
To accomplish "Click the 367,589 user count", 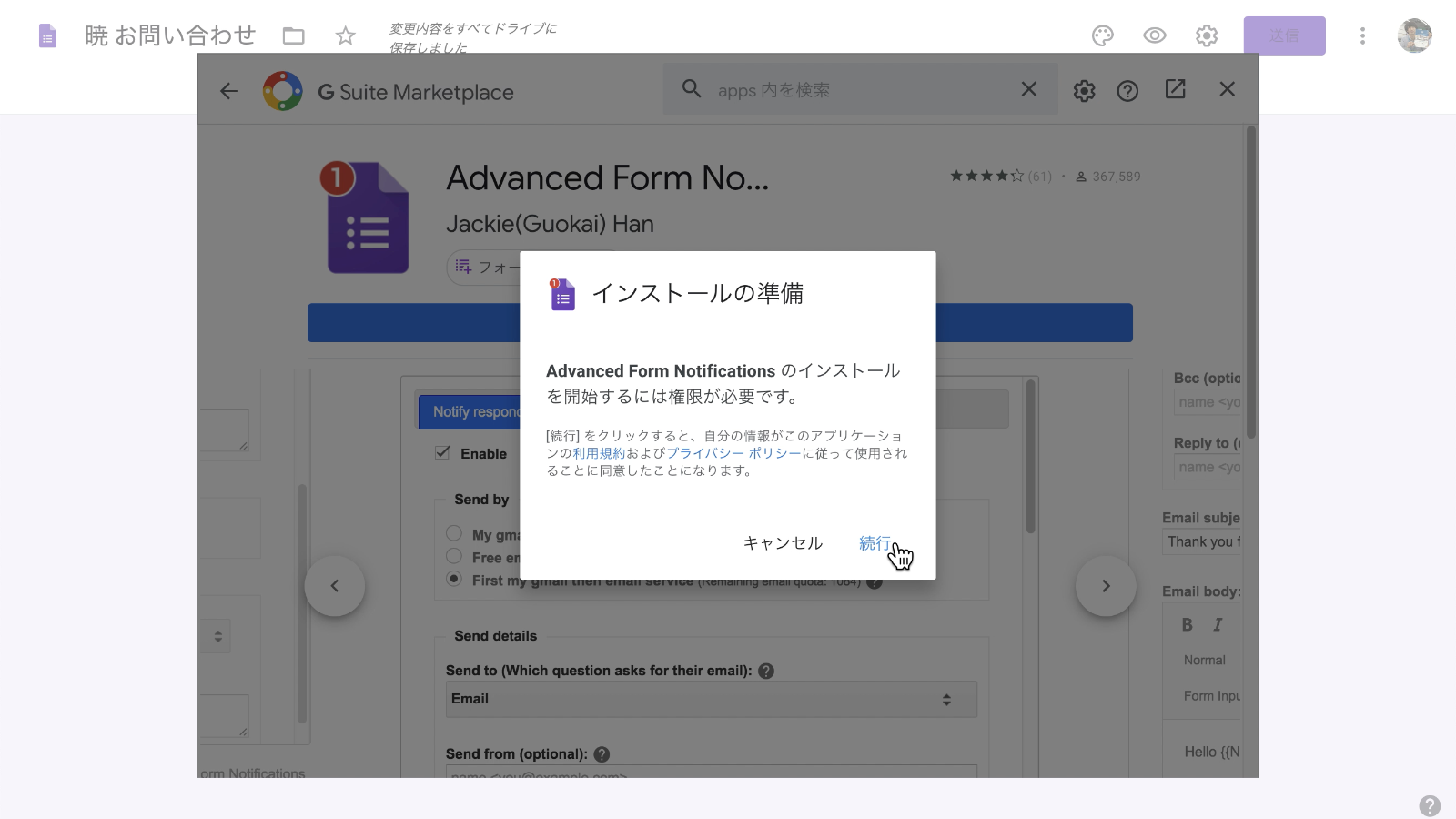I will [x=1107, y=177].
